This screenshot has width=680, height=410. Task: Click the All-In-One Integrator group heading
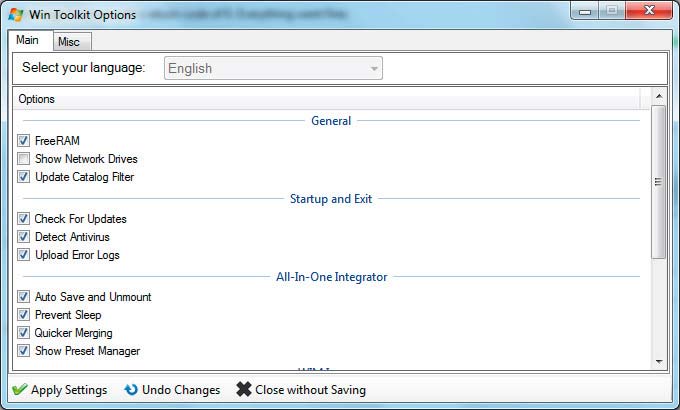pos(332,277)
